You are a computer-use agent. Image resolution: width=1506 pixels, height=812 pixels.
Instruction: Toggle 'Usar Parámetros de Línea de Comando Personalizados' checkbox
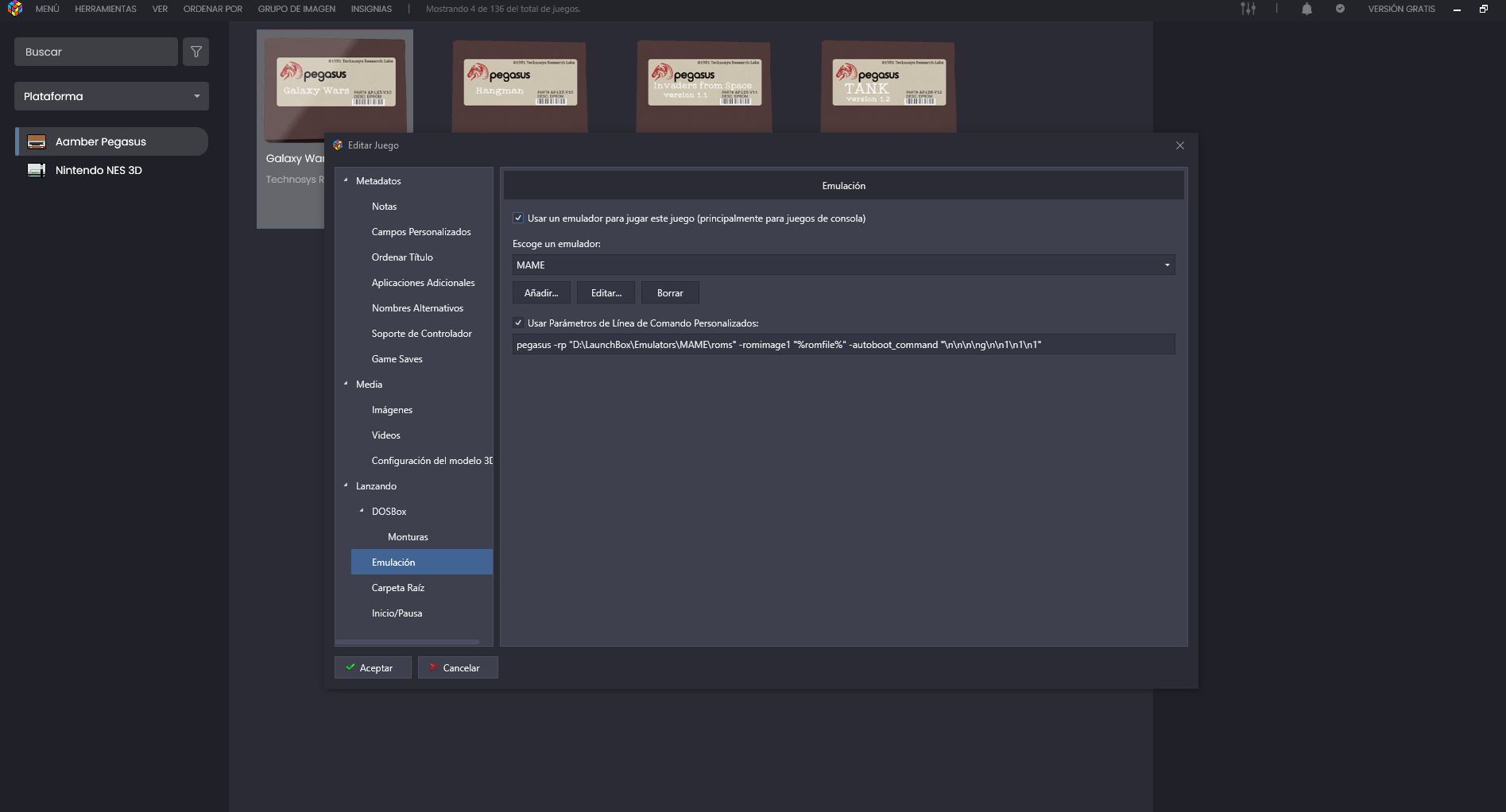click(518, 323)
